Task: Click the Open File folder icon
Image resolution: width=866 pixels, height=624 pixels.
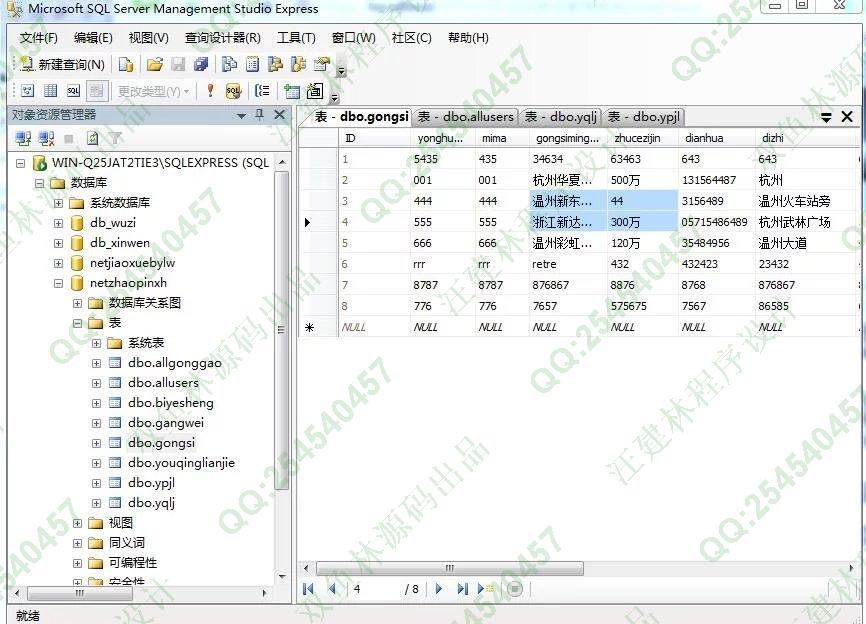Action: [155, 65]
